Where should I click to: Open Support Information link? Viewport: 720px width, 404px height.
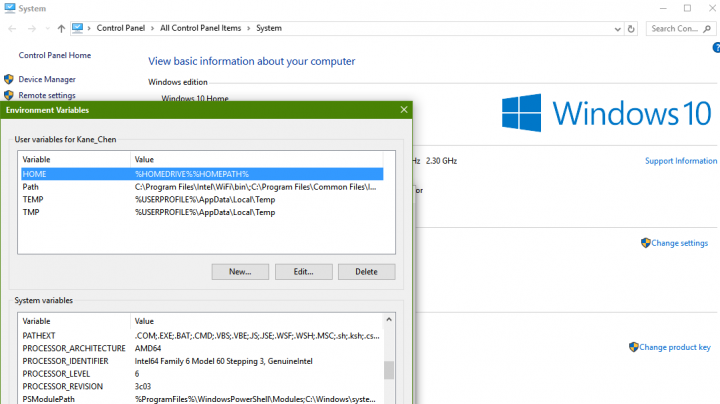pyautogui.click(x=681, y=161)
